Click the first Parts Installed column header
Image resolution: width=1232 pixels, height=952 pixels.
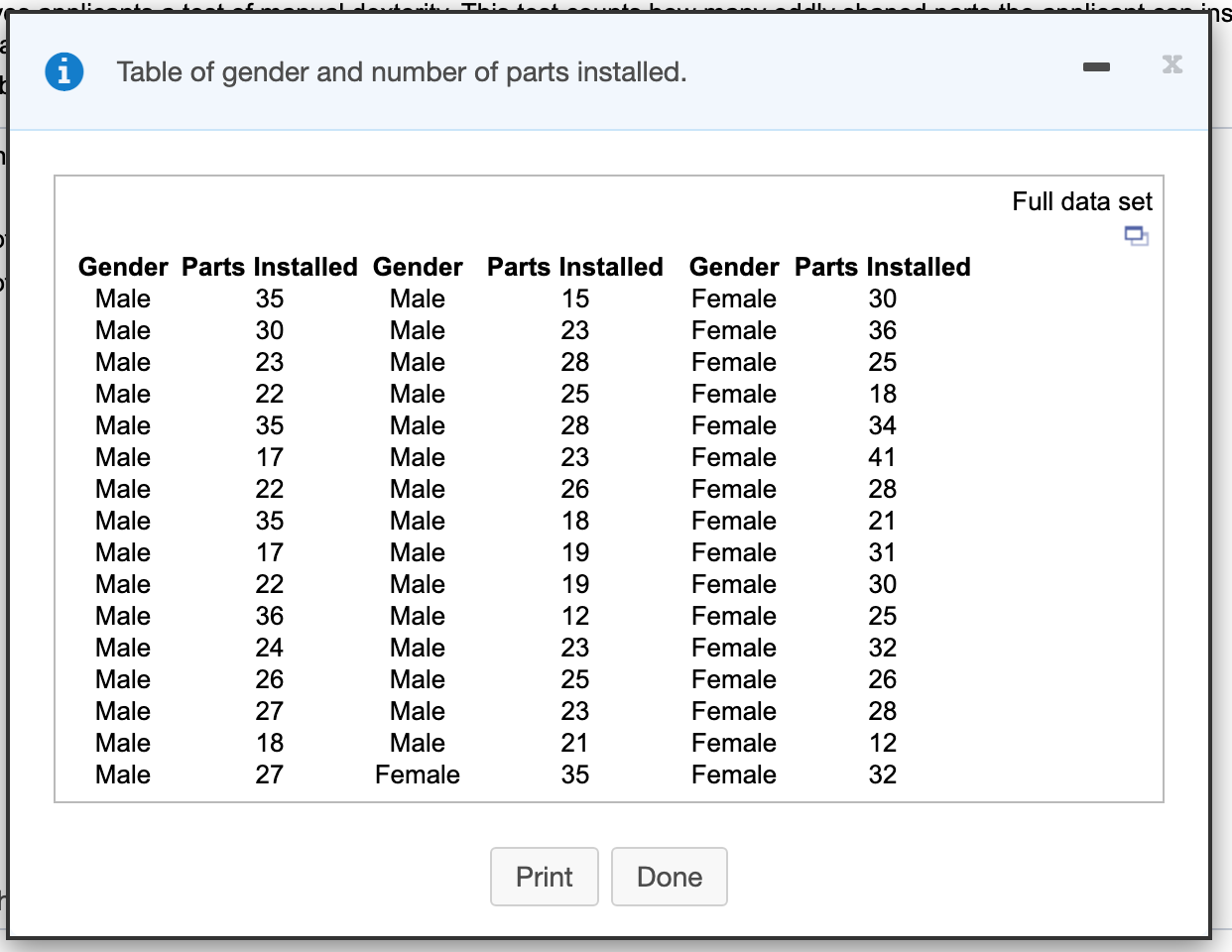coord(270,267)
